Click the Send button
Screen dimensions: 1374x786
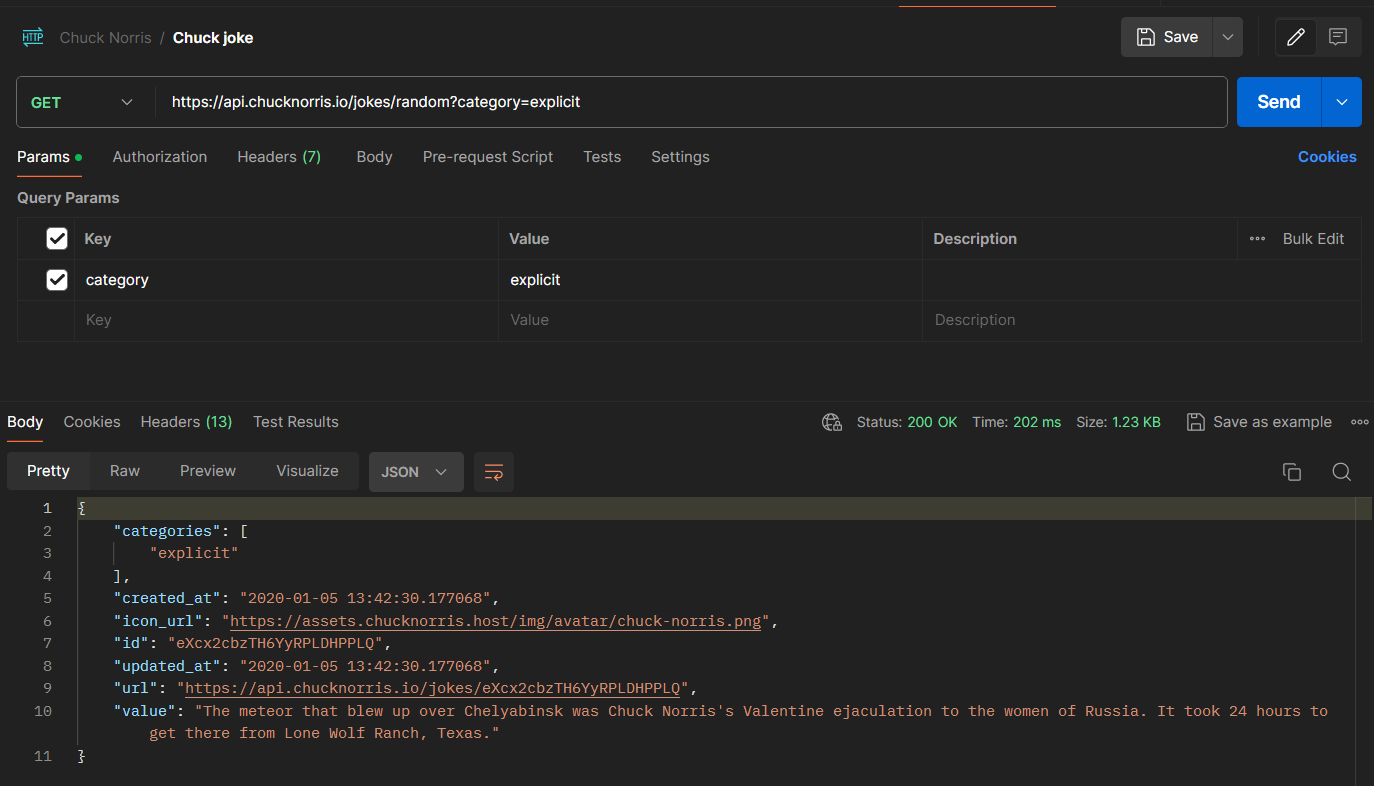1279,102
